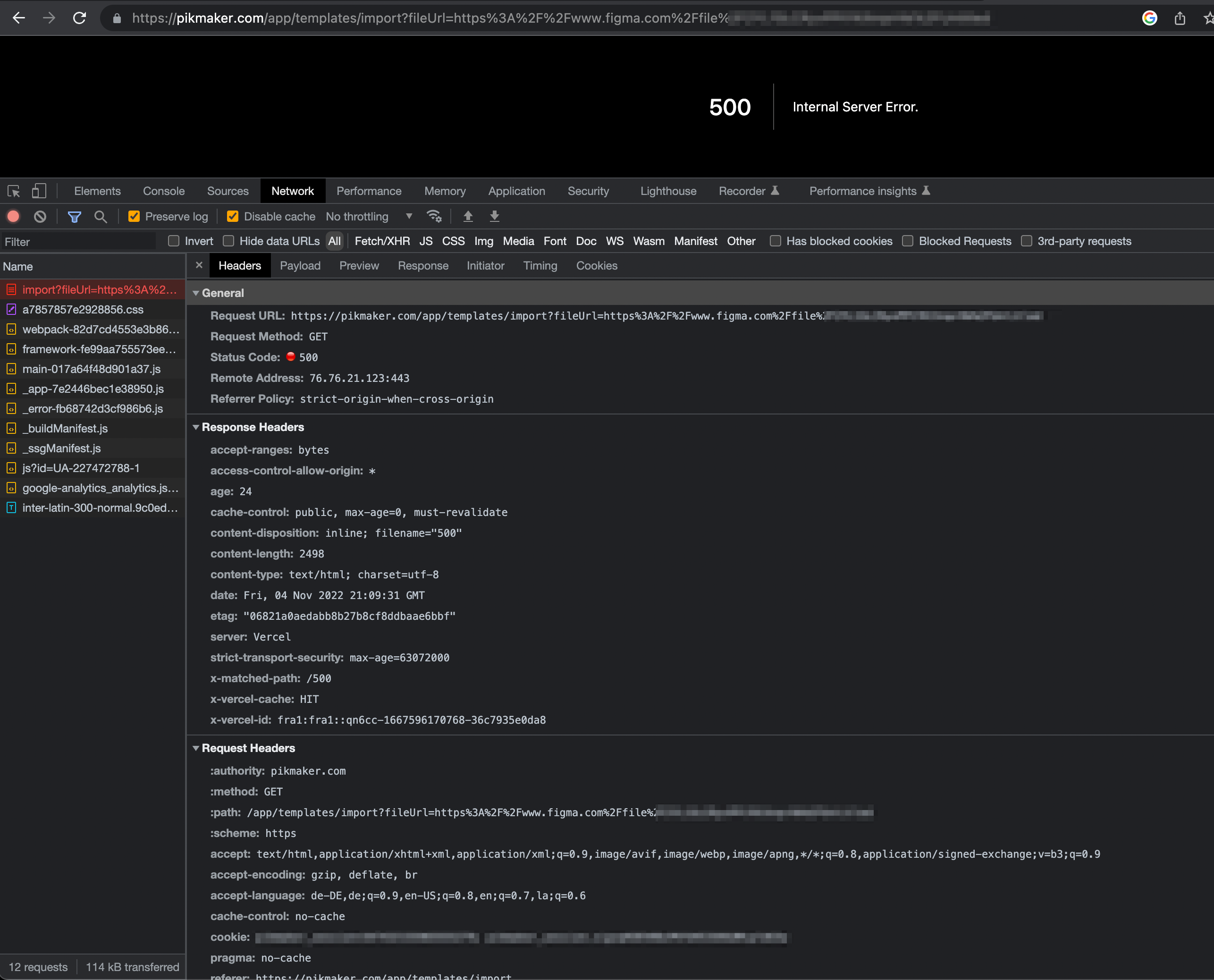
Task: Open the Response tab of request
Action: (x=423, y=266)
